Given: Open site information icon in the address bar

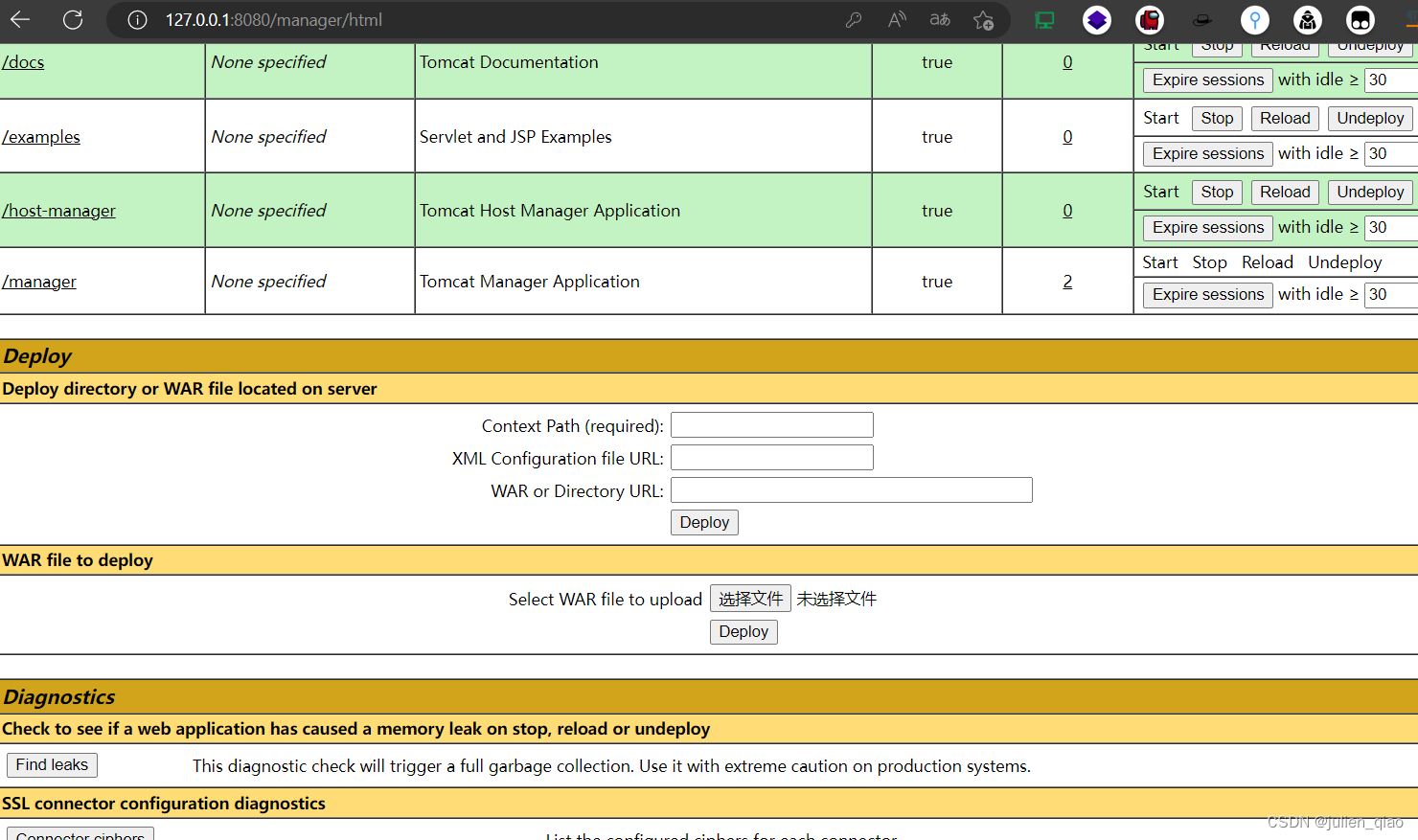Looking at the screenshot, I should pos(137,20).
